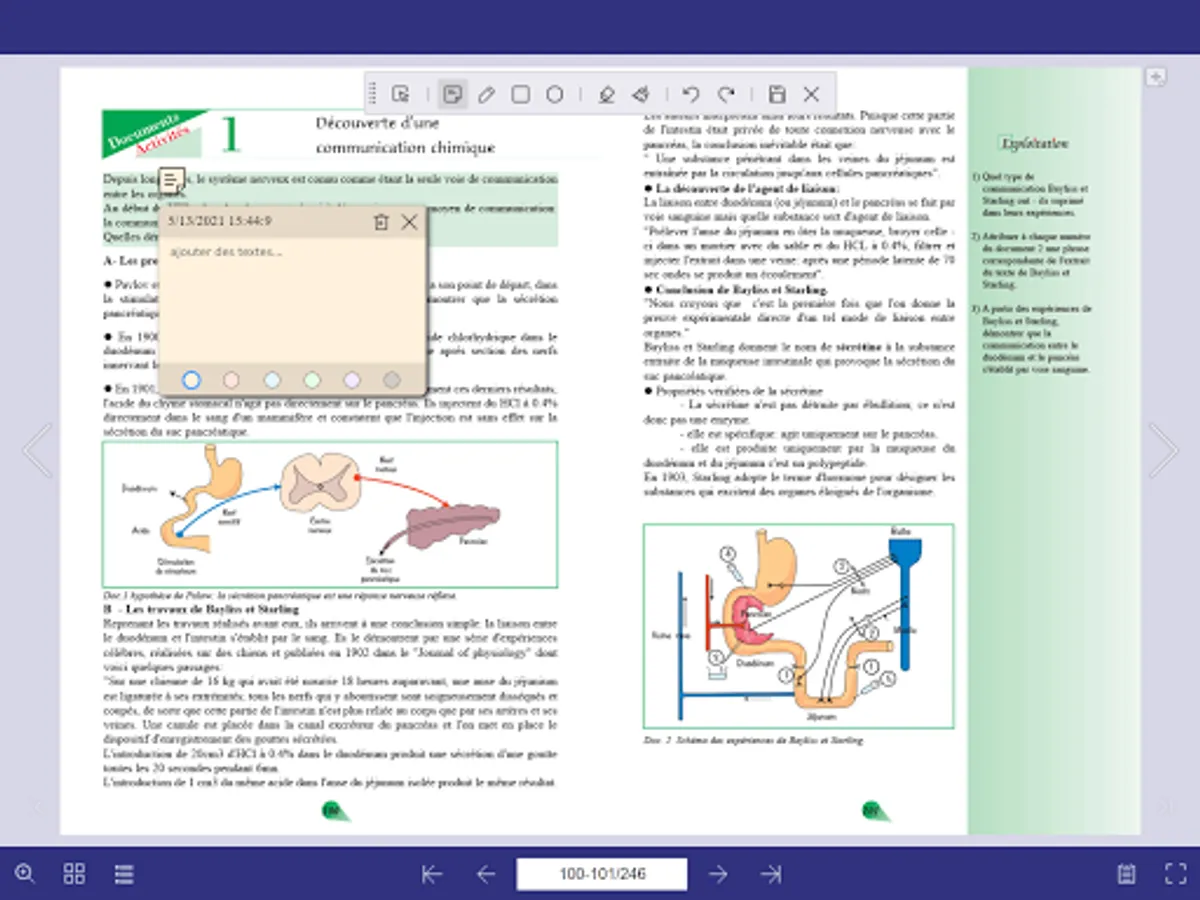This screenshot has height=900, width=1200.
Task: Choose the light green note color swatch
Action: pyautogui.click(x=312, y=380)
